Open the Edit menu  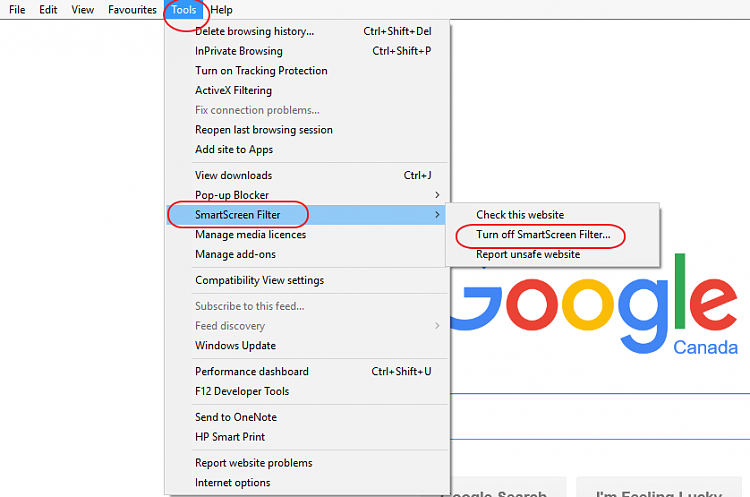pos(48,10)
